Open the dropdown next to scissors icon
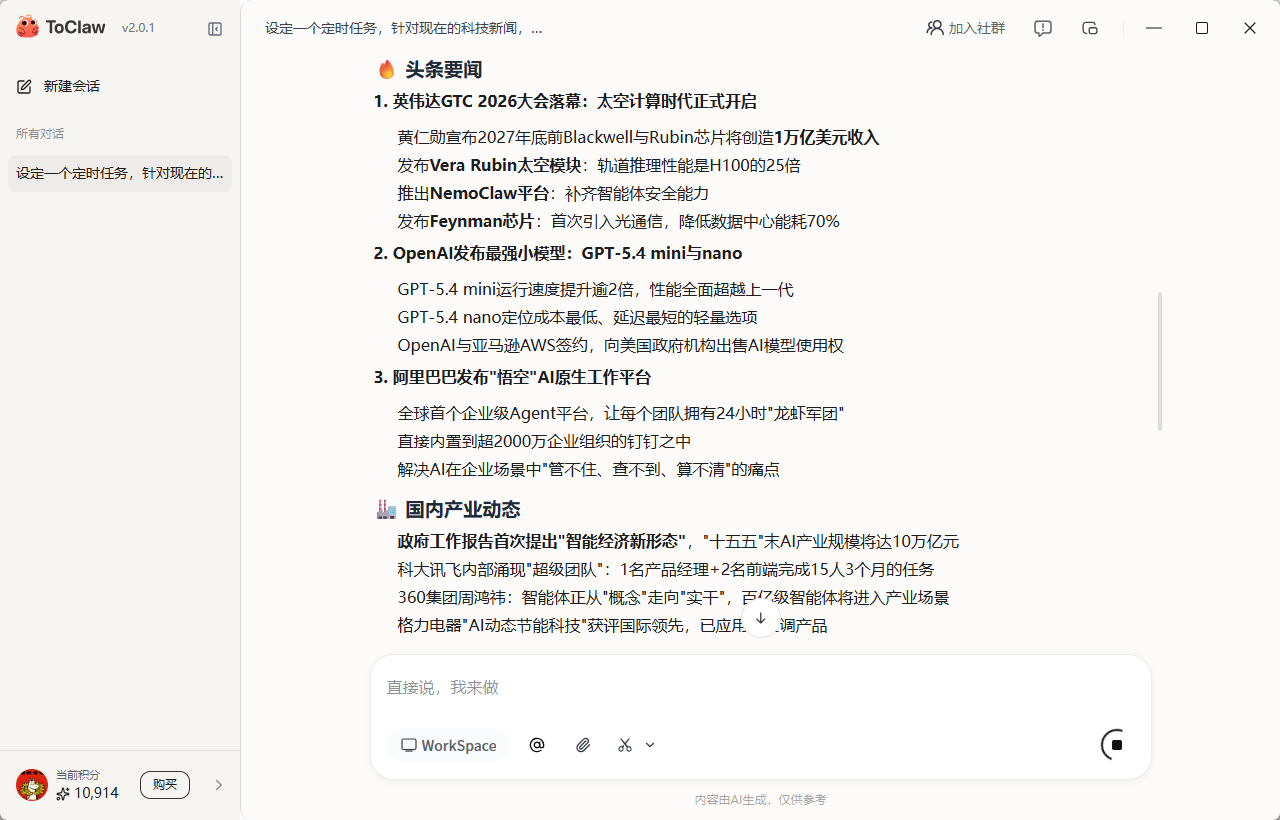Screen dimensions: 1280x820 pos(649,745)
